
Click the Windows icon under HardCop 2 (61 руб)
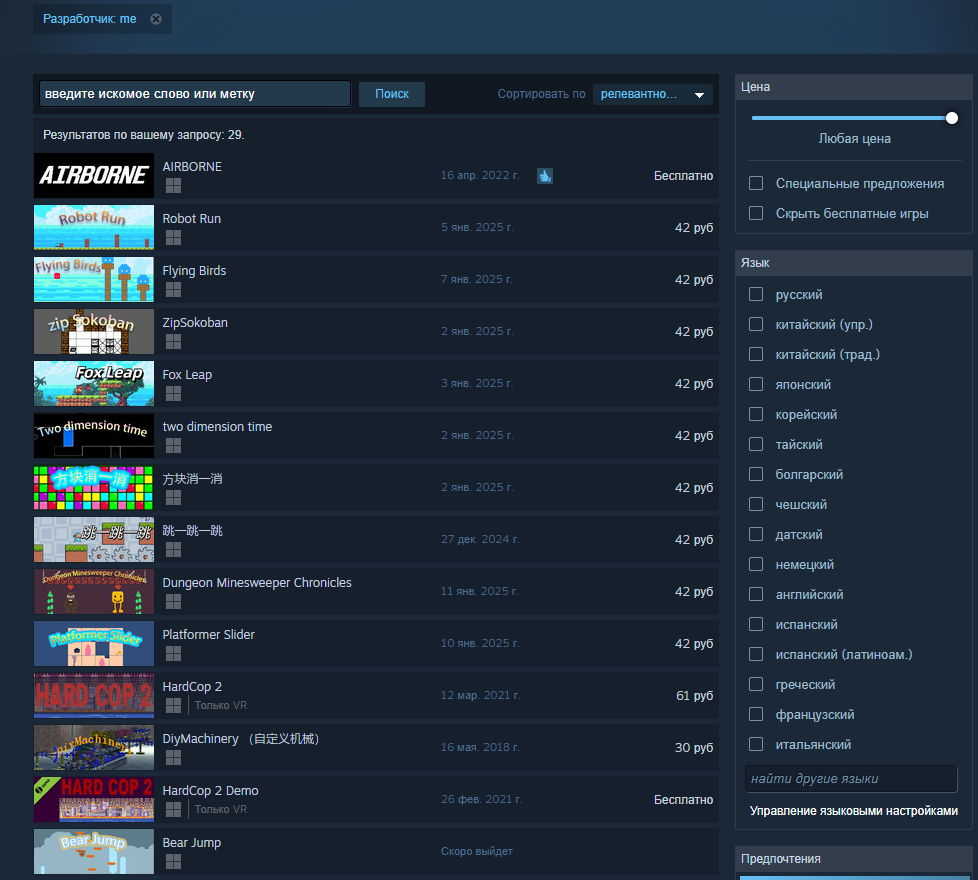click(173, 705)
